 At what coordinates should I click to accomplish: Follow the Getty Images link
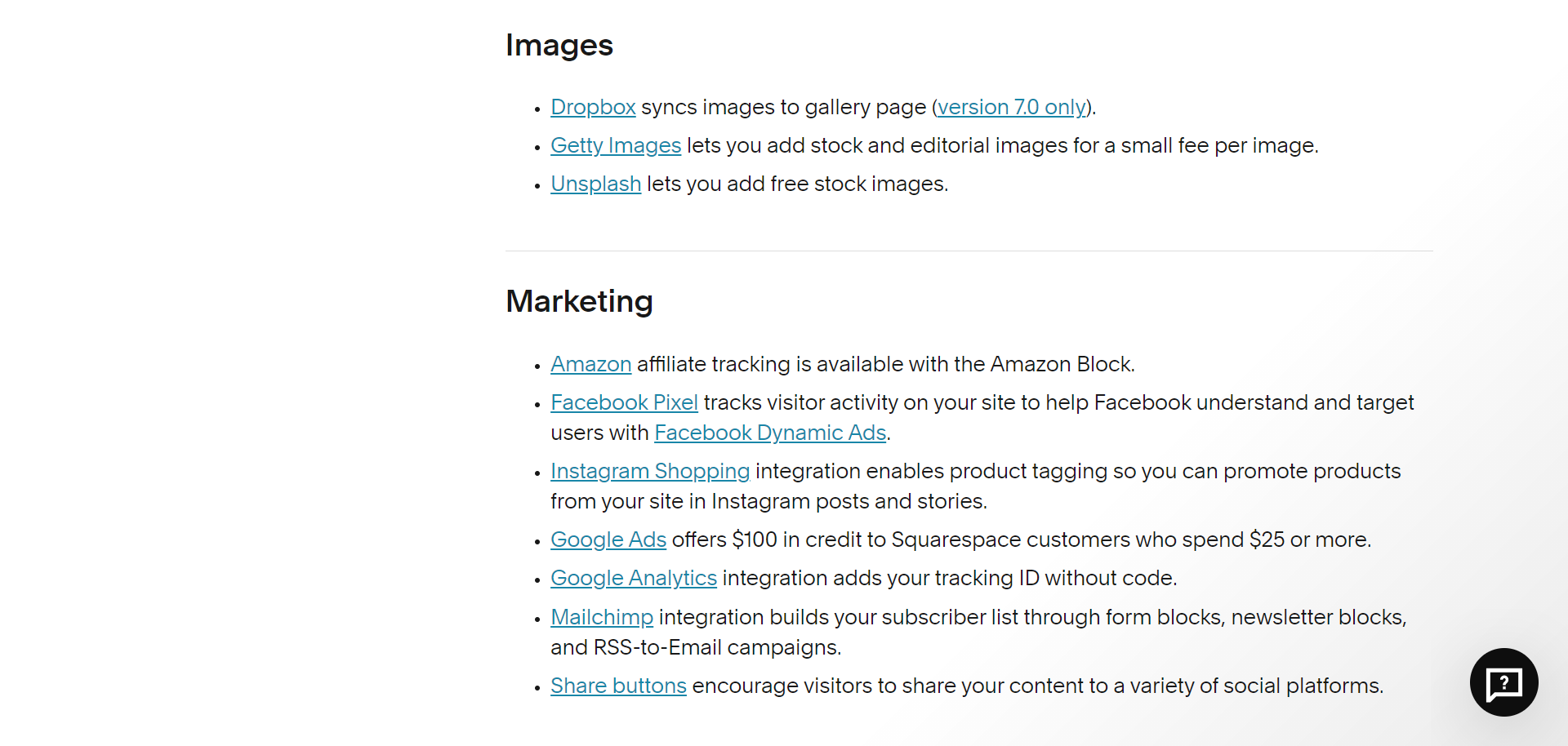[616, 145]
